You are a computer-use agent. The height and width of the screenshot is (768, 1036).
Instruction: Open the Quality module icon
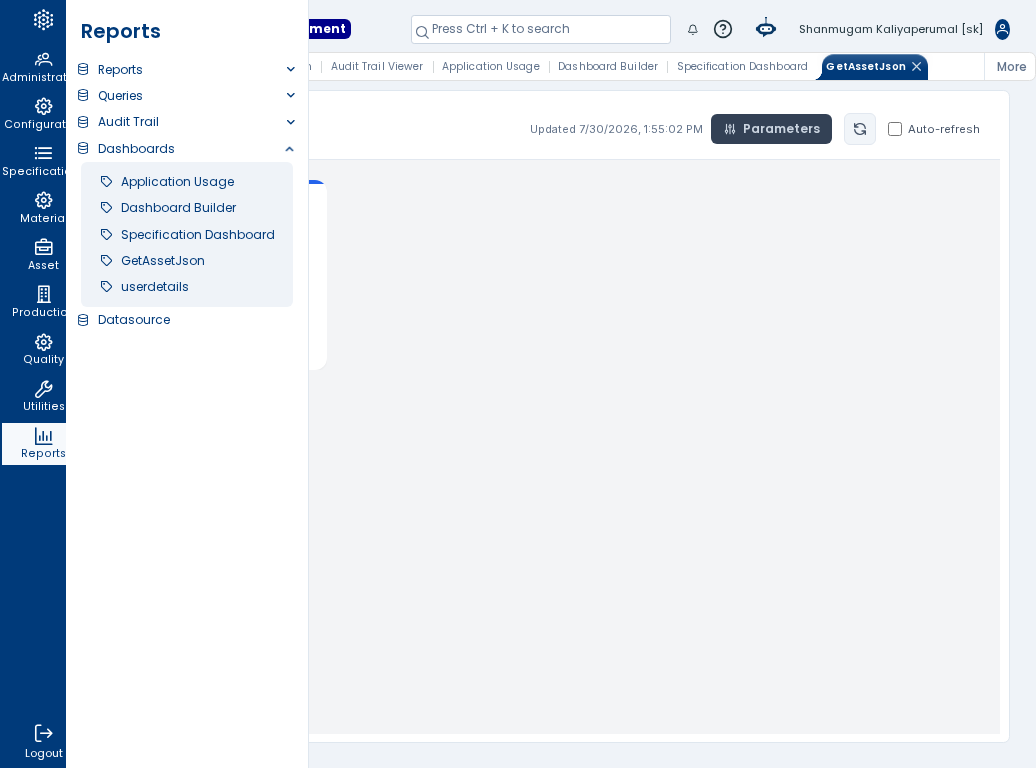[44, 342]
